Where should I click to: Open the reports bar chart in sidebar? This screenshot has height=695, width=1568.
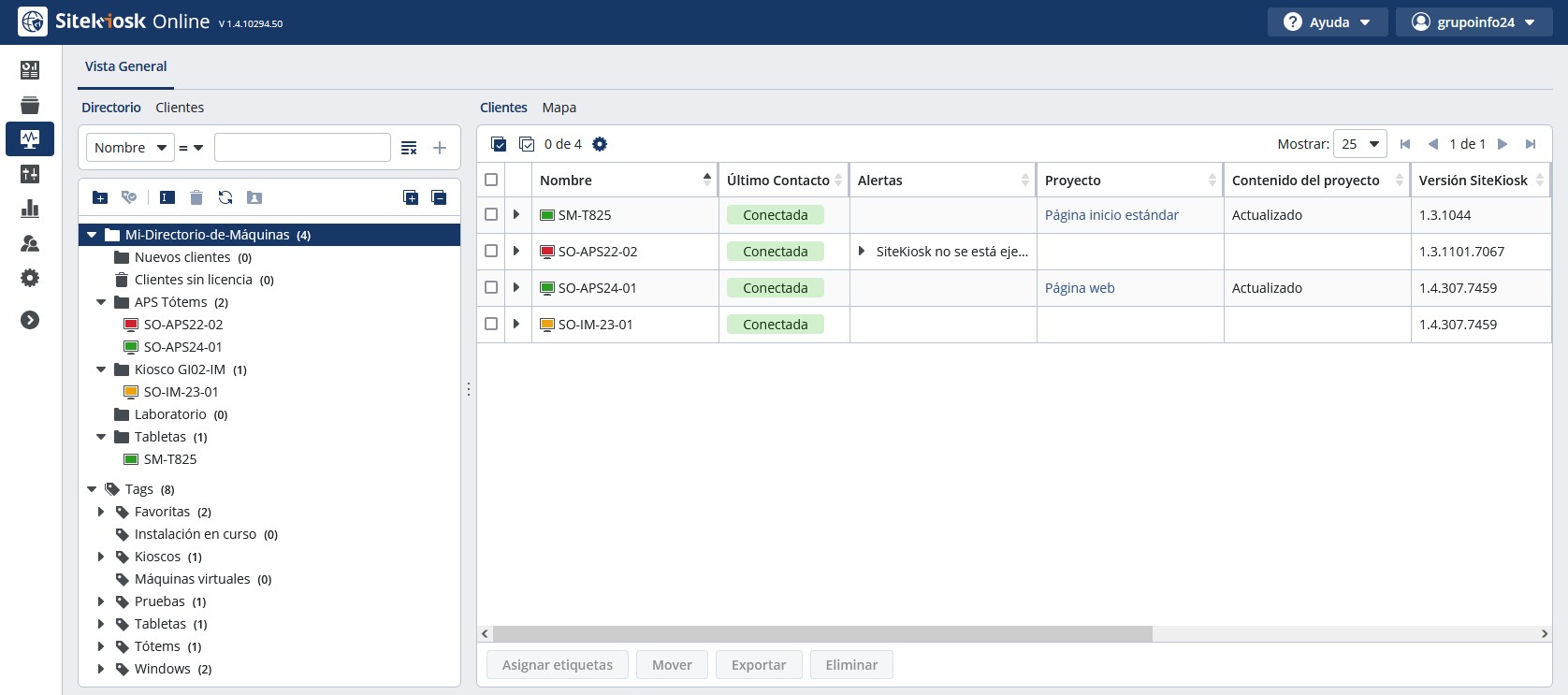(30, 209)
